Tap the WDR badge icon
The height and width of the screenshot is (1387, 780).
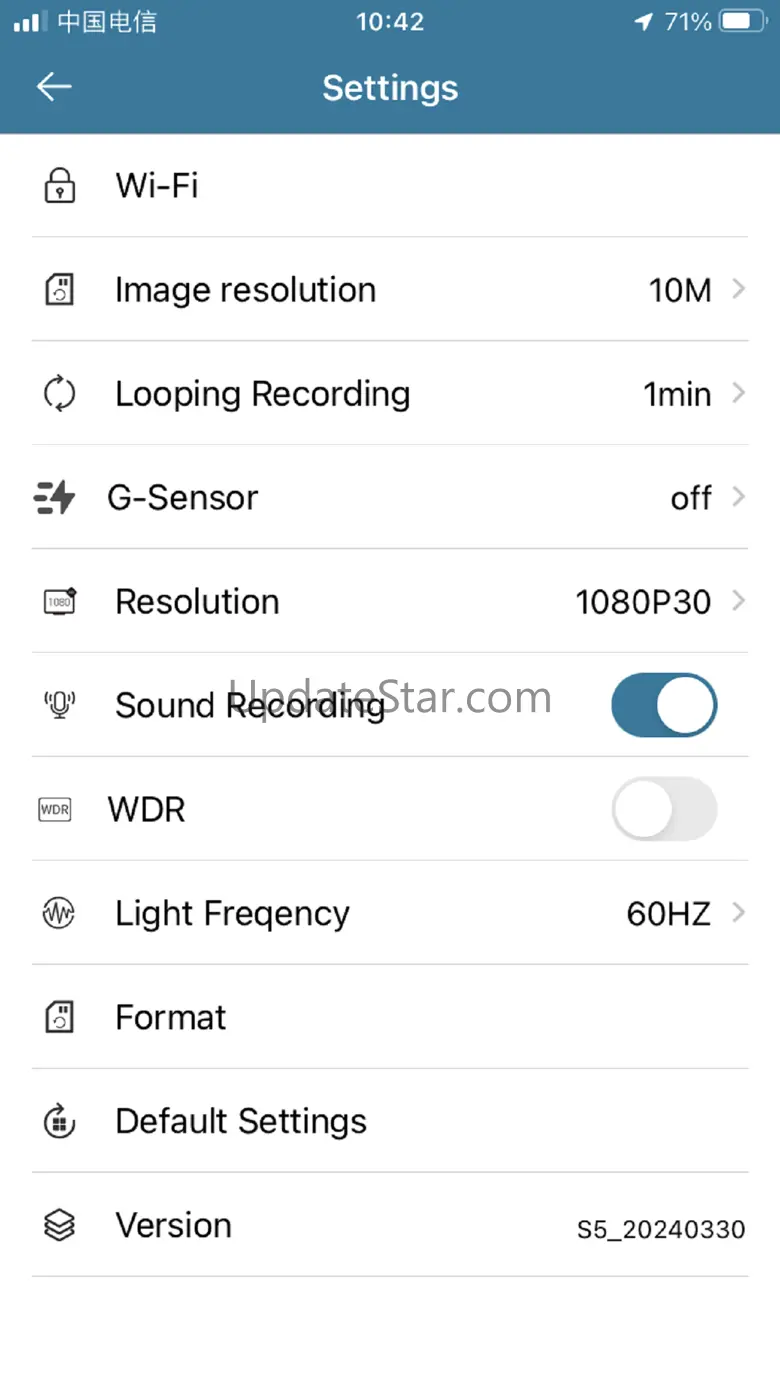tap(55, 809)
